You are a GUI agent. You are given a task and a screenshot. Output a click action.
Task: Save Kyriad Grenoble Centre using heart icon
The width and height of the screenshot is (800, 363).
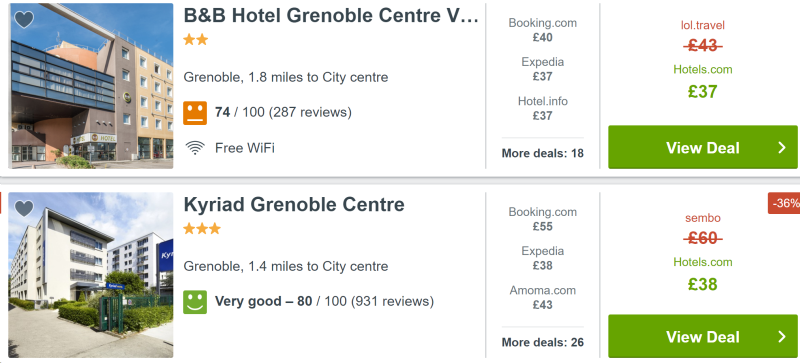(23, 208)
